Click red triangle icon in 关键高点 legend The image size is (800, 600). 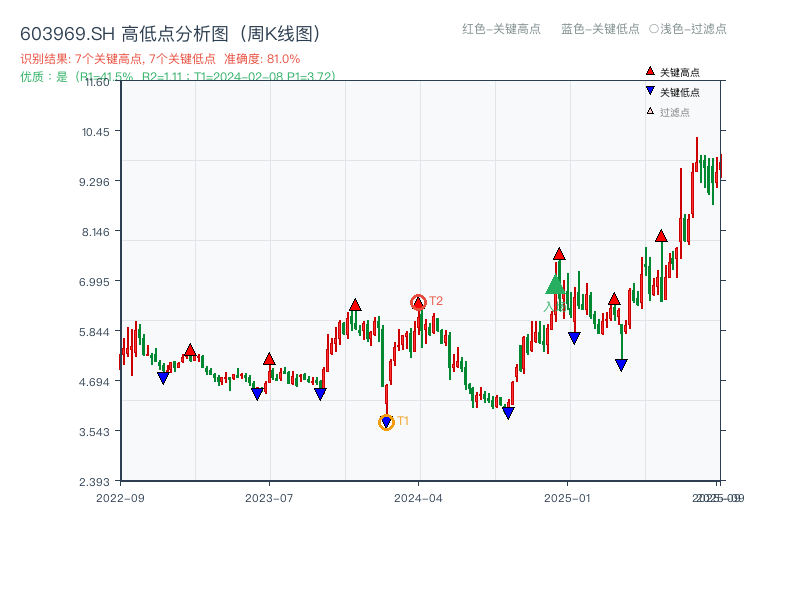coord(650,71)
